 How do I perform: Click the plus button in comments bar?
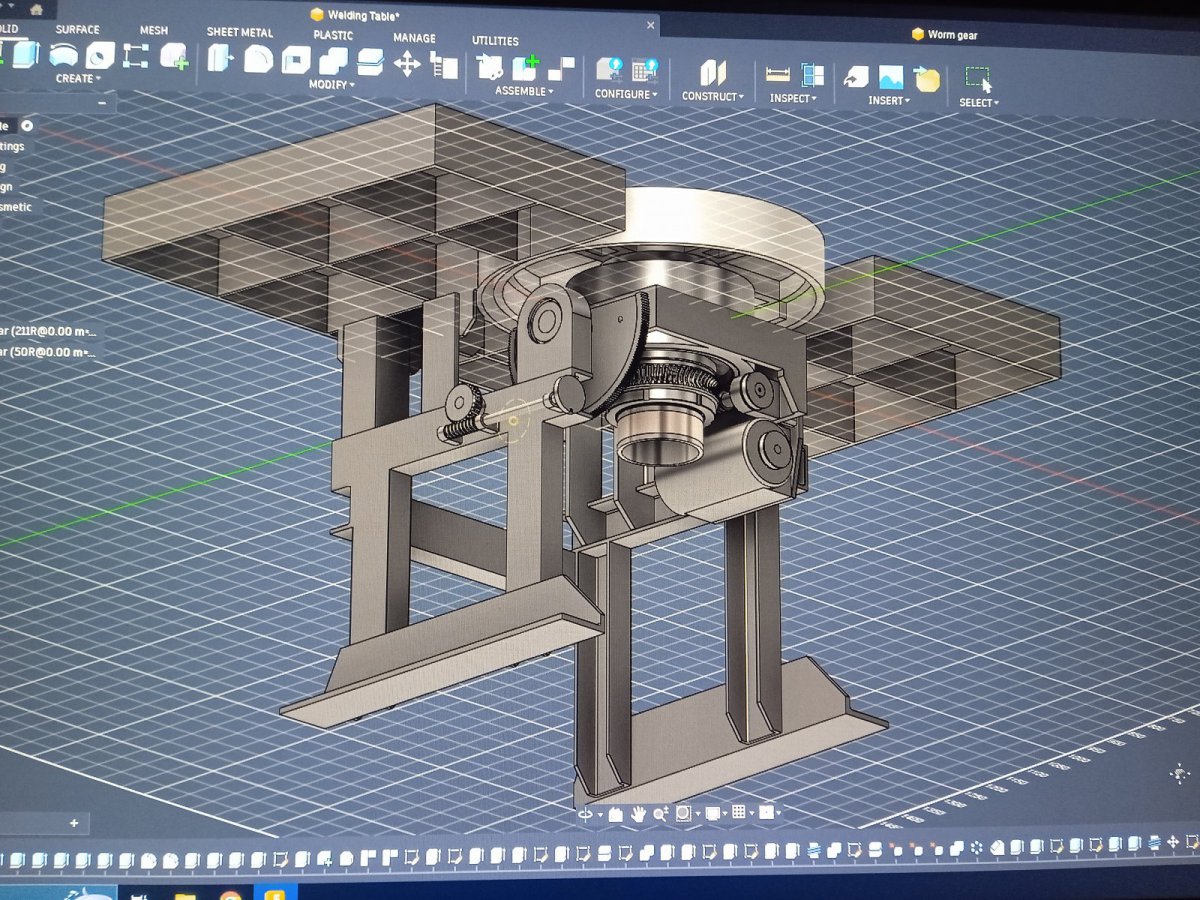(x=74, y=823)
